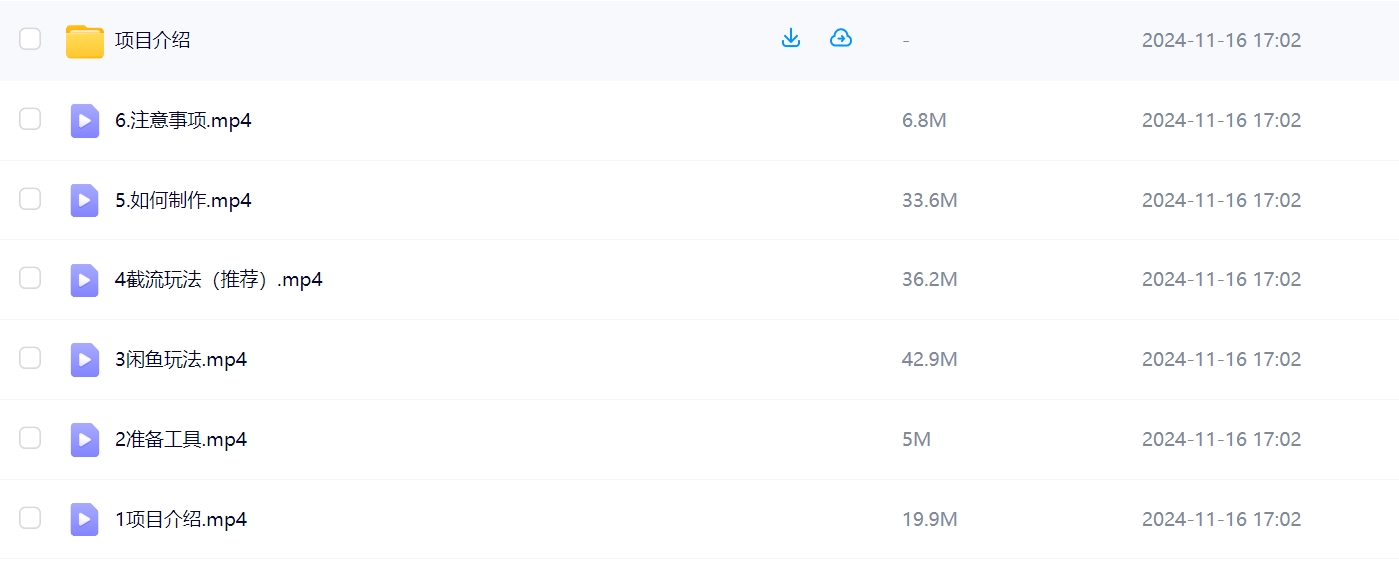Enable the checkbox for 2准备工具.mp4
Viewport: 1399px width, 574px height.
coord(30,438)
